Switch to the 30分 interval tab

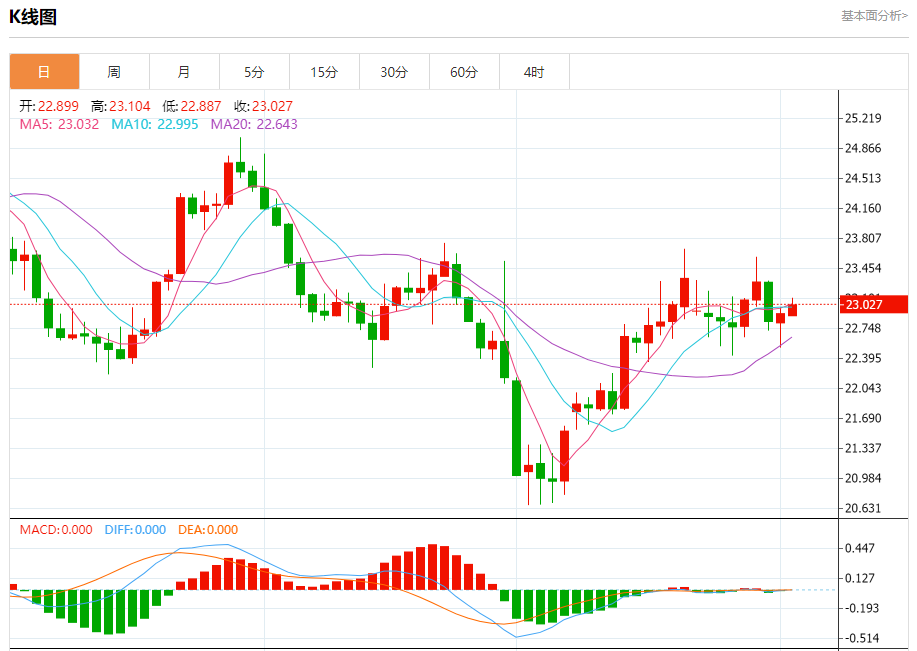(394, 72)
